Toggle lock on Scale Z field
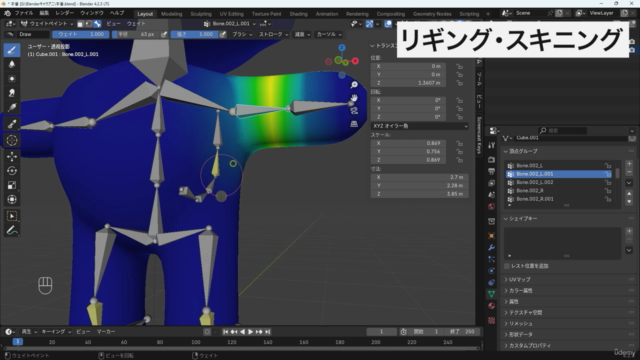Viewport: 640px width, 360px height. [x=460, y=160]
